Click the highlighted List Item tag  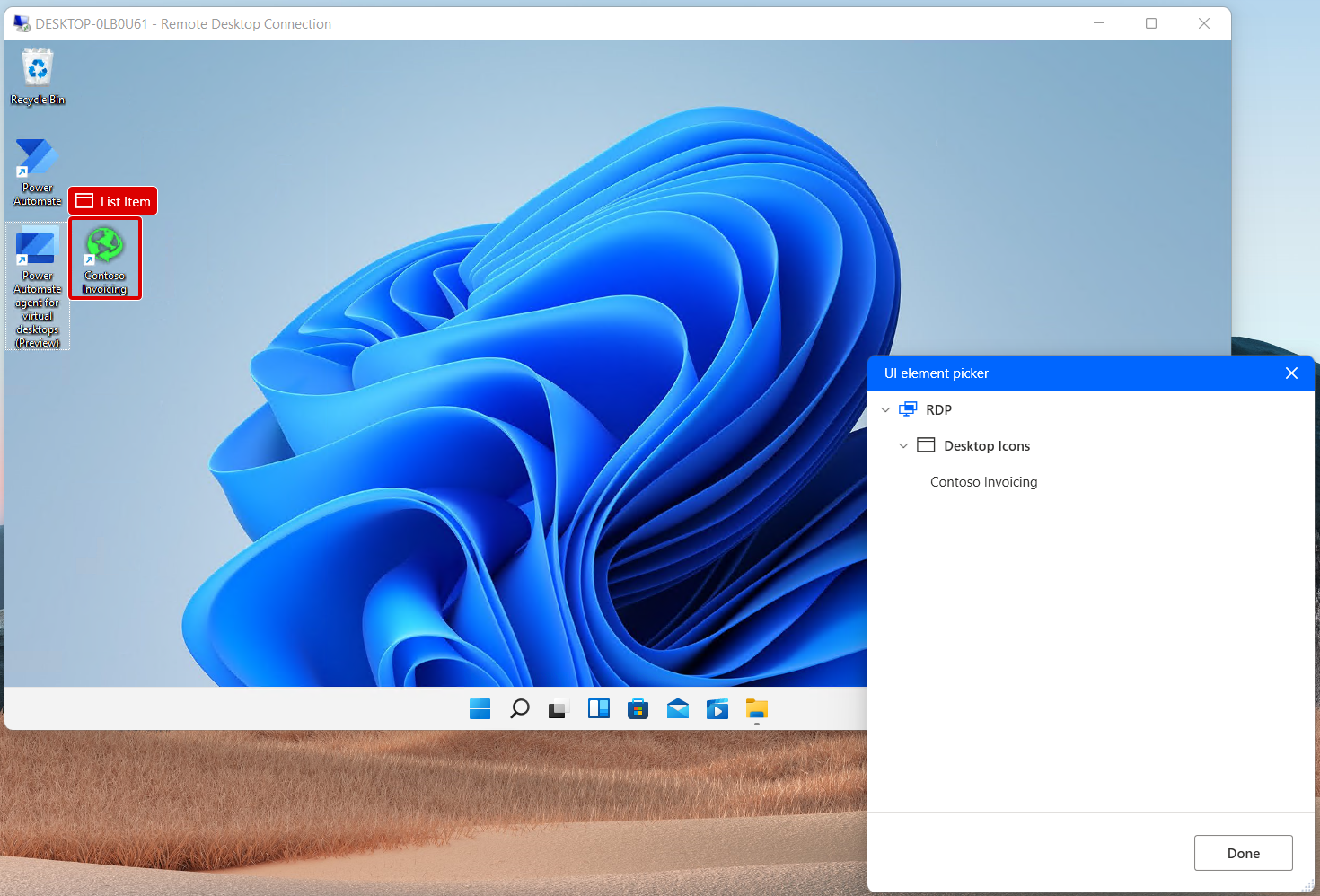click(112, 200)
